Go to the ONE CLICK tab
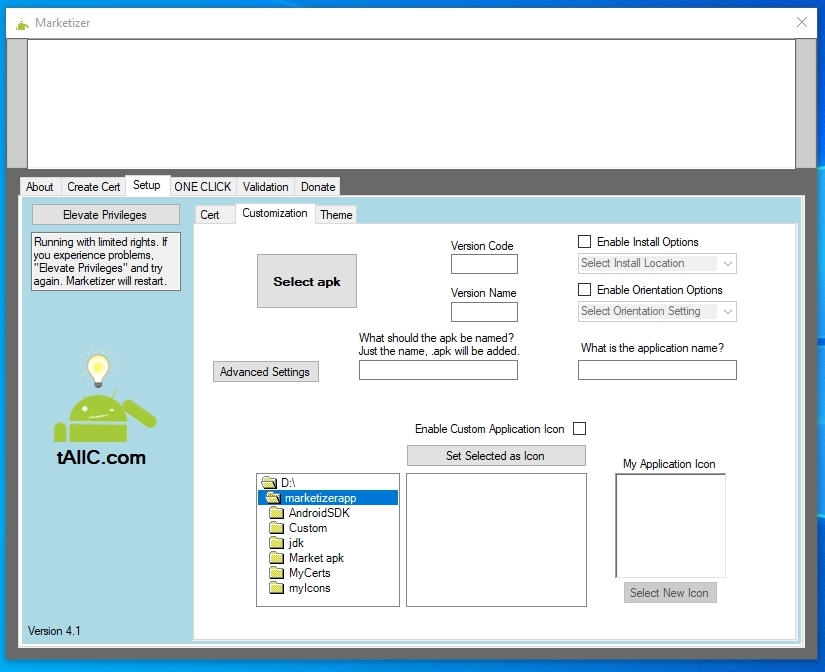The image size is (825, 672). point(203,187)
